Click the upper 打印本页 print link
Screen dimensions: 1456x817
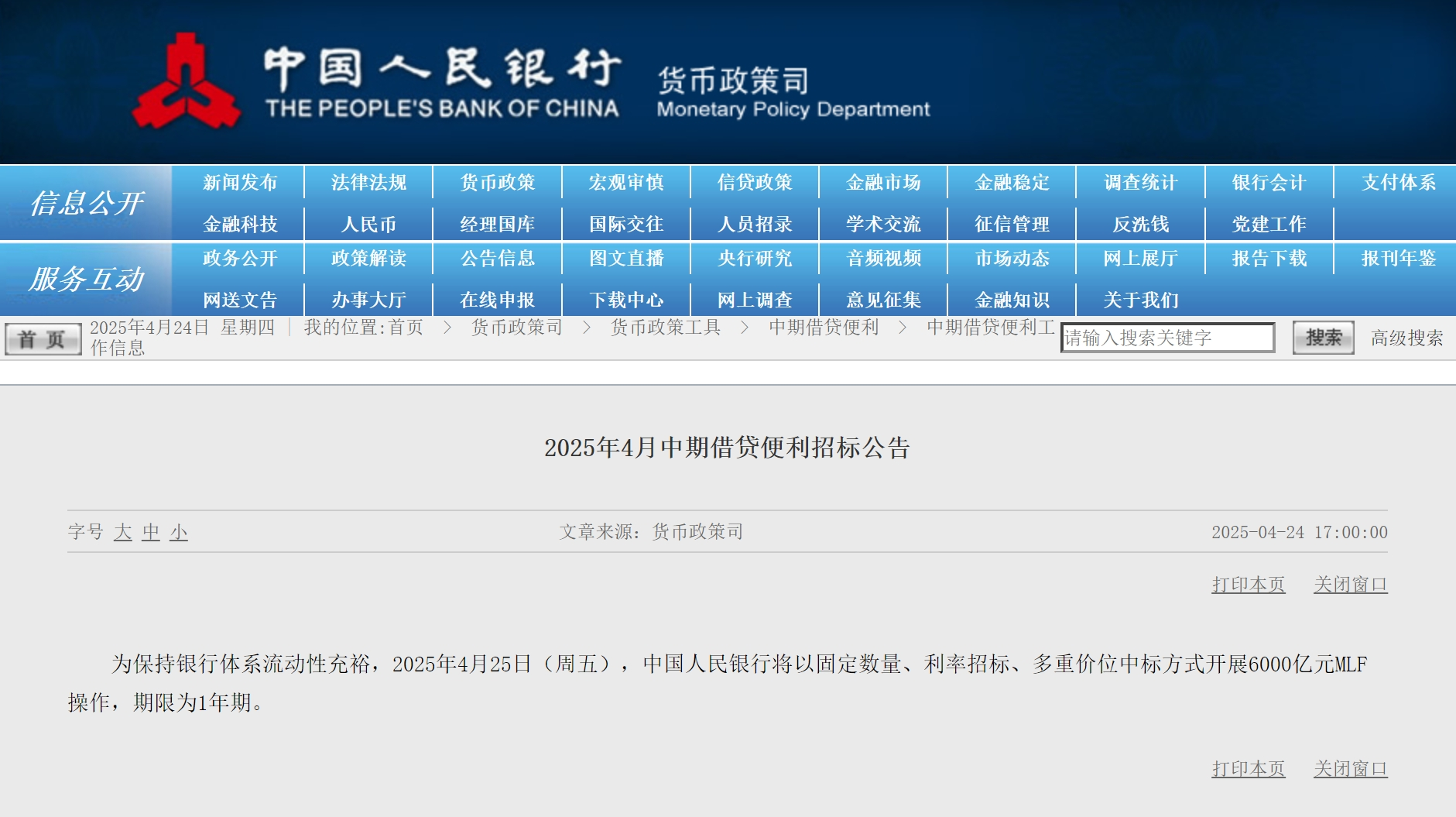click(1248, 585)
